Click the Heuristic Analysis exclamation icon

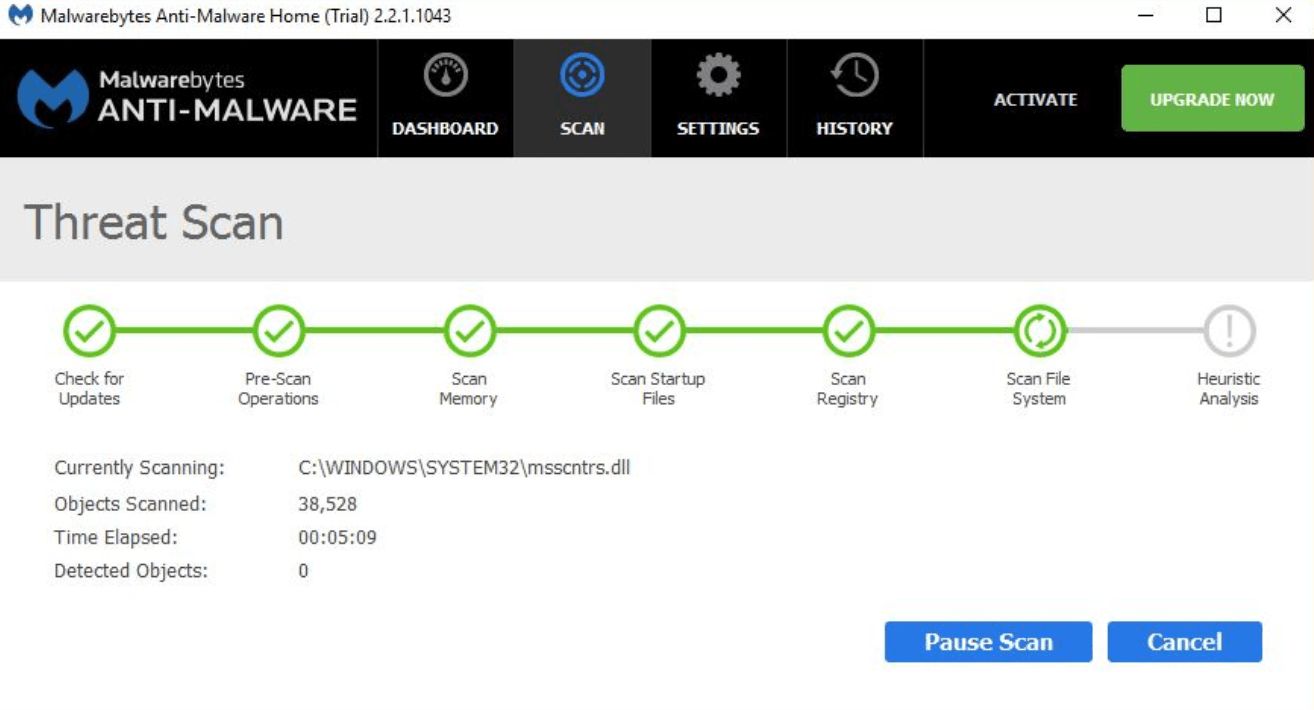(1229, 331)
